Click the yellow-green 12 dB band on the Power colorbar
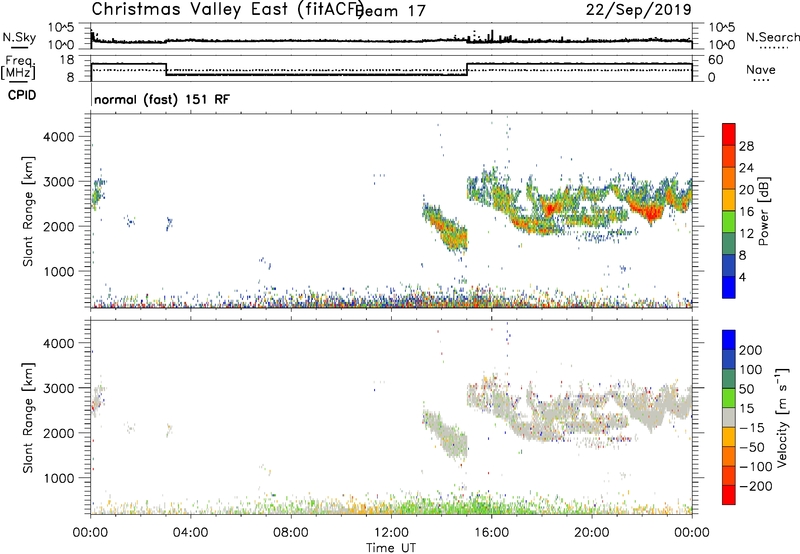The width and height of the screenshot is (800, 554). tap(729, 222)
